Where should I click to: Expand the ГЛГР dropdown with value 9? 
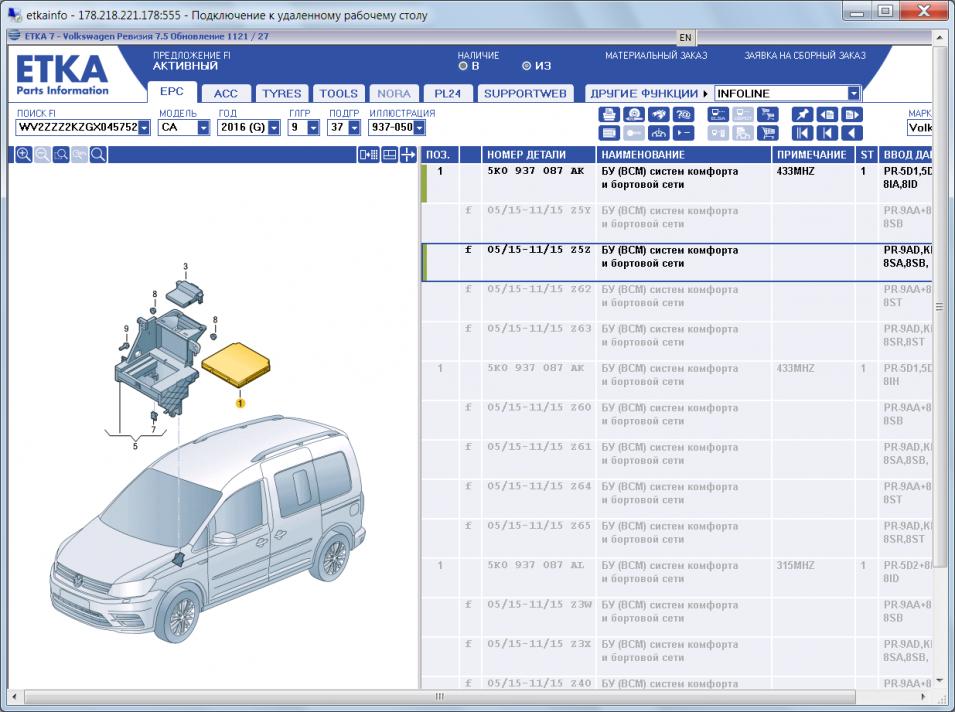pyautogui.click(x=313, y=127)
